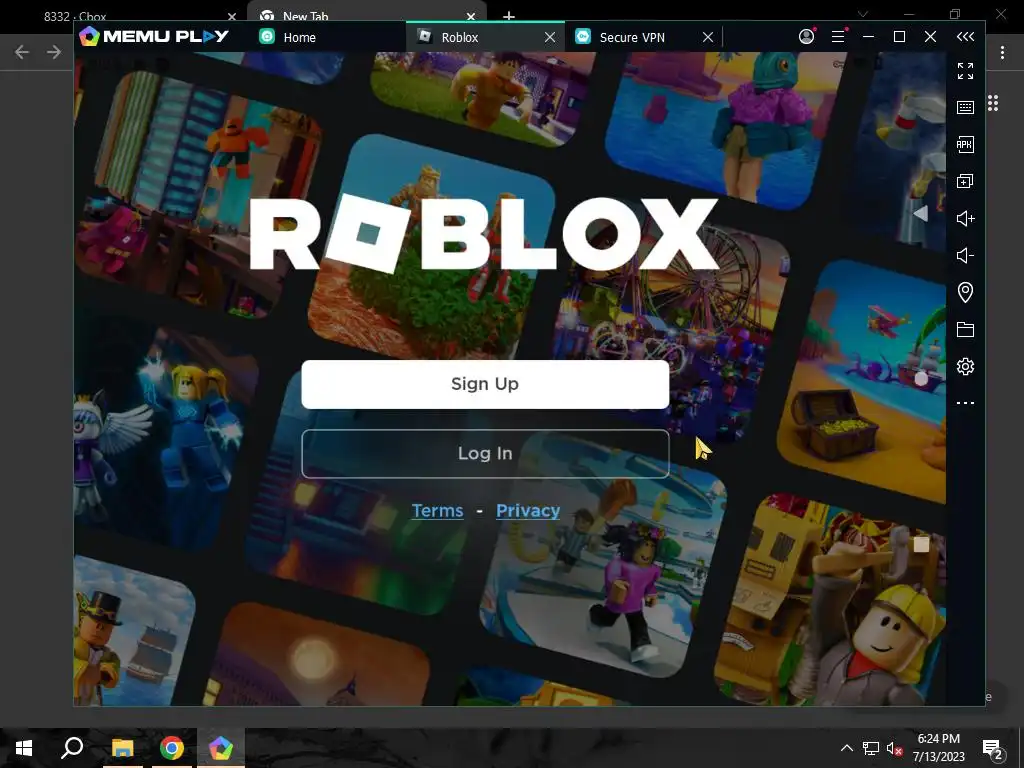The width and height of the screenshot is (1024, 768).
Task: Open the MEmu hamburger menu
Action: (839, 37)
